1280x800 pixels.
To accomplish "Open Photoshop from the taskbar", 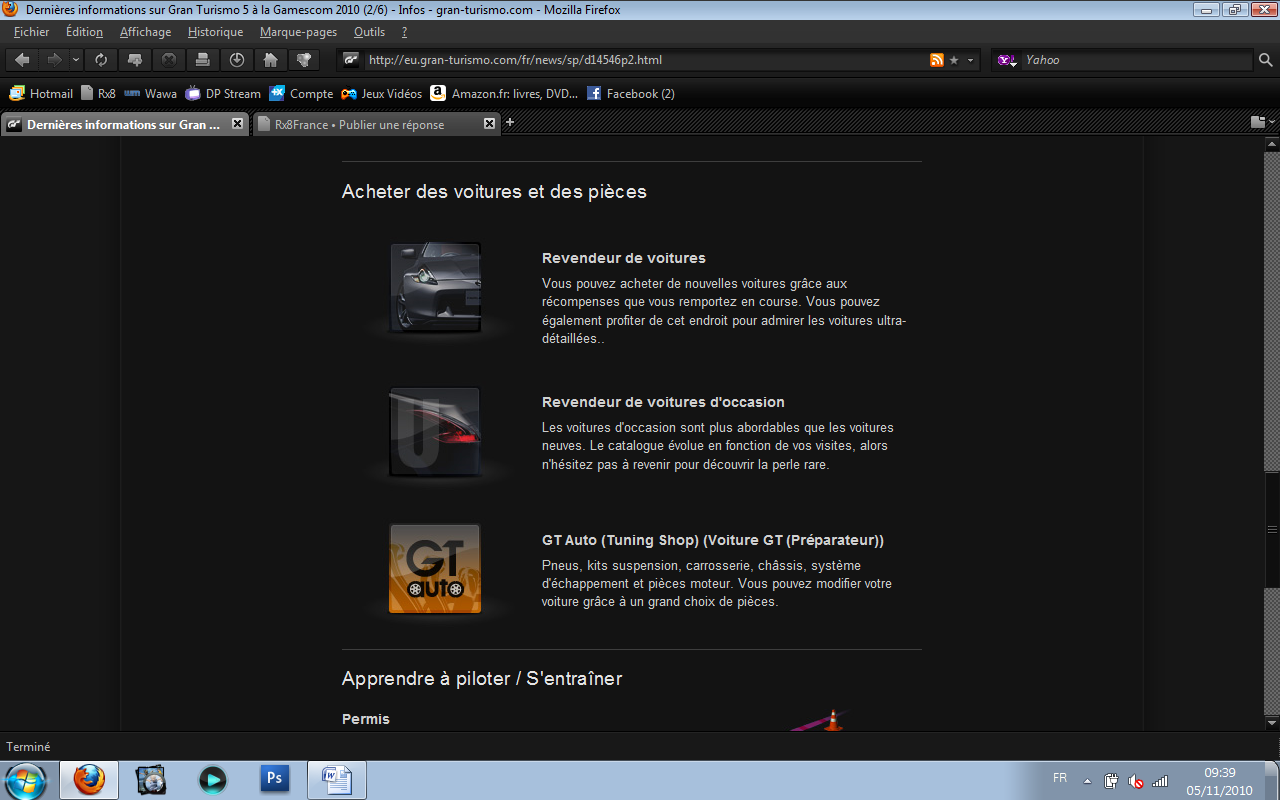I will coord(274,779).
